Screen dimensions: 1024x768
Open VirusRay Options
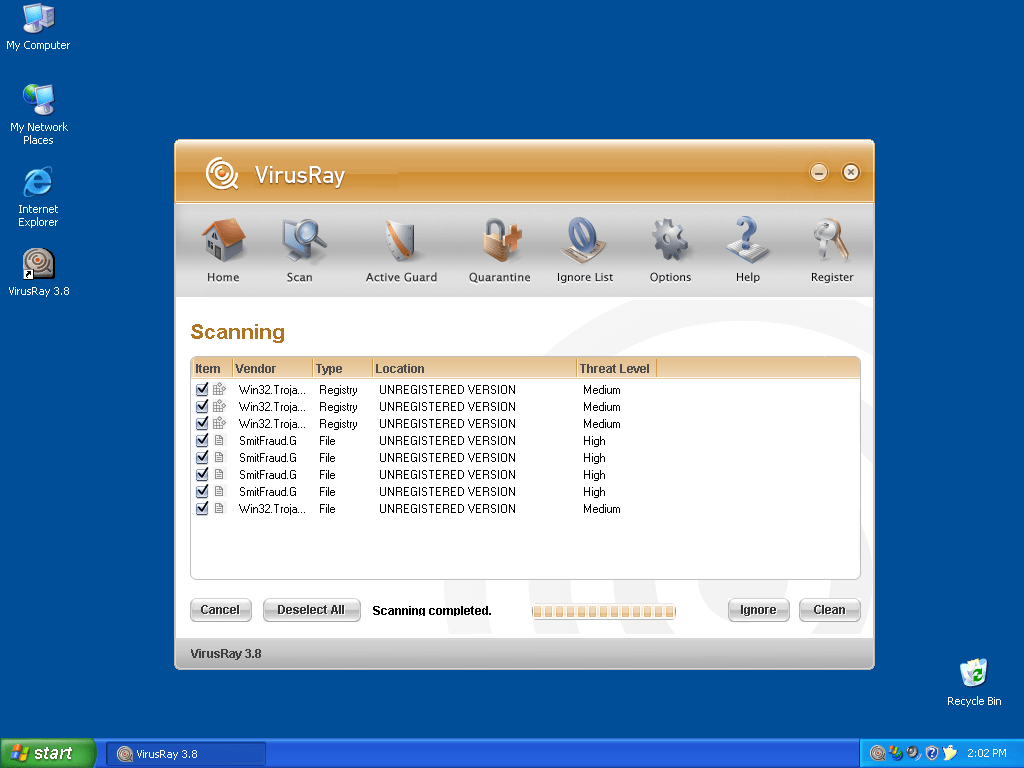[x=670, y=248]
